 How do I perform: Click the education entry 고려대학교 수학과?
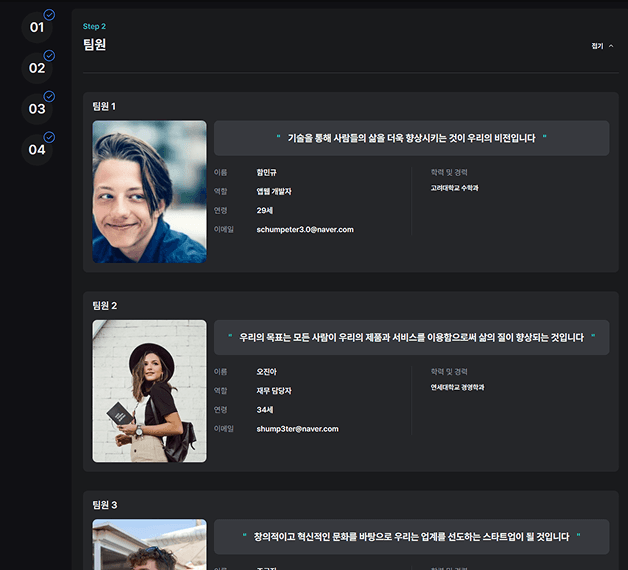(455, 188)
